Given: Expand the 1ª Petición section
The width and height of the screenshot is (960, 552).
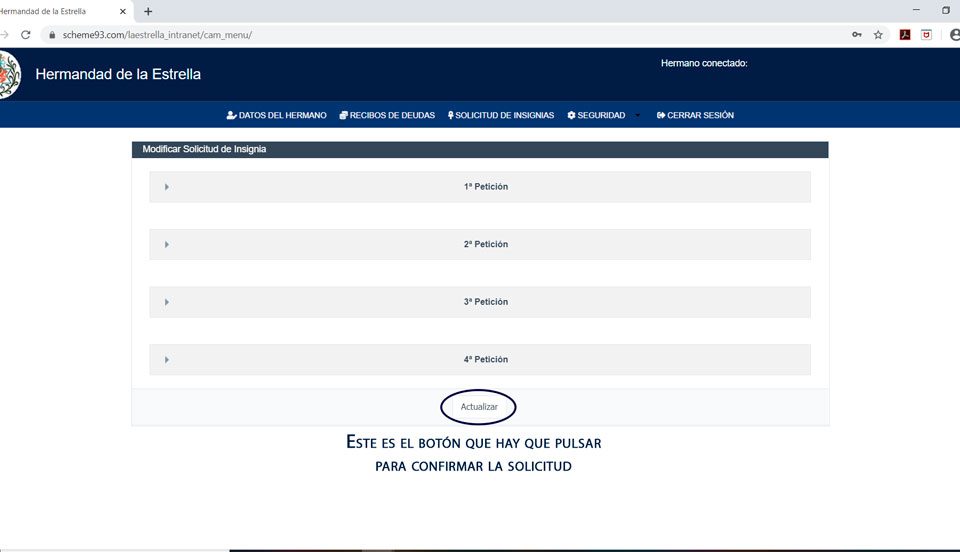Looking at the screenshot, I should point(480,187).
